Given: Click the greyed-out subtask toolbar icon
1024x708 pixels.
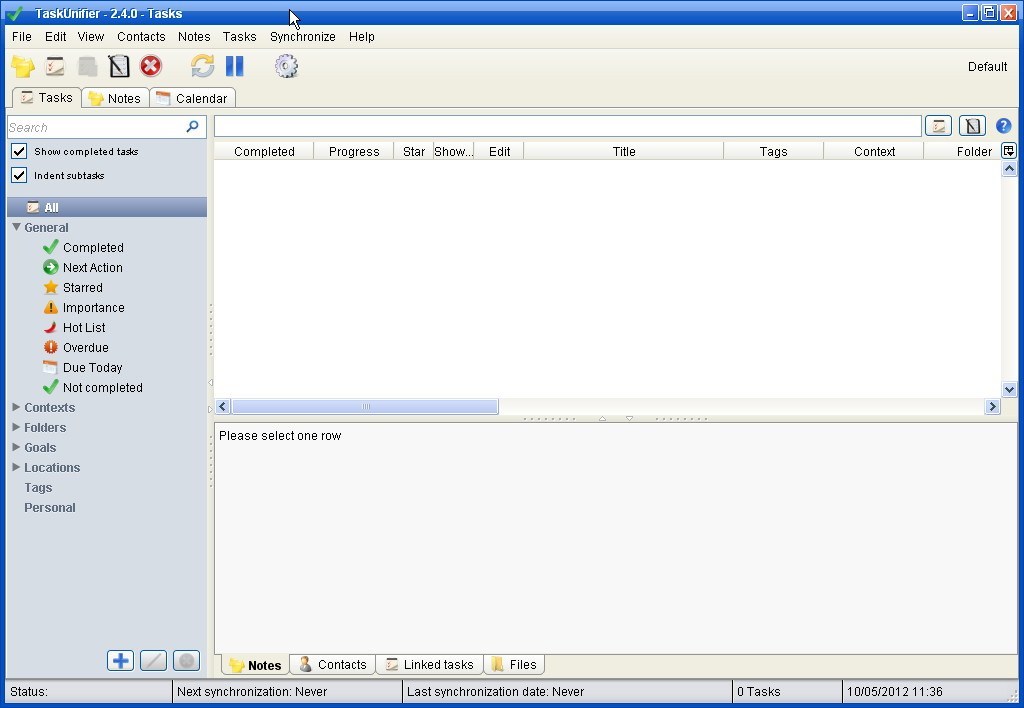Looking at the screenshot, I should 87,66.
